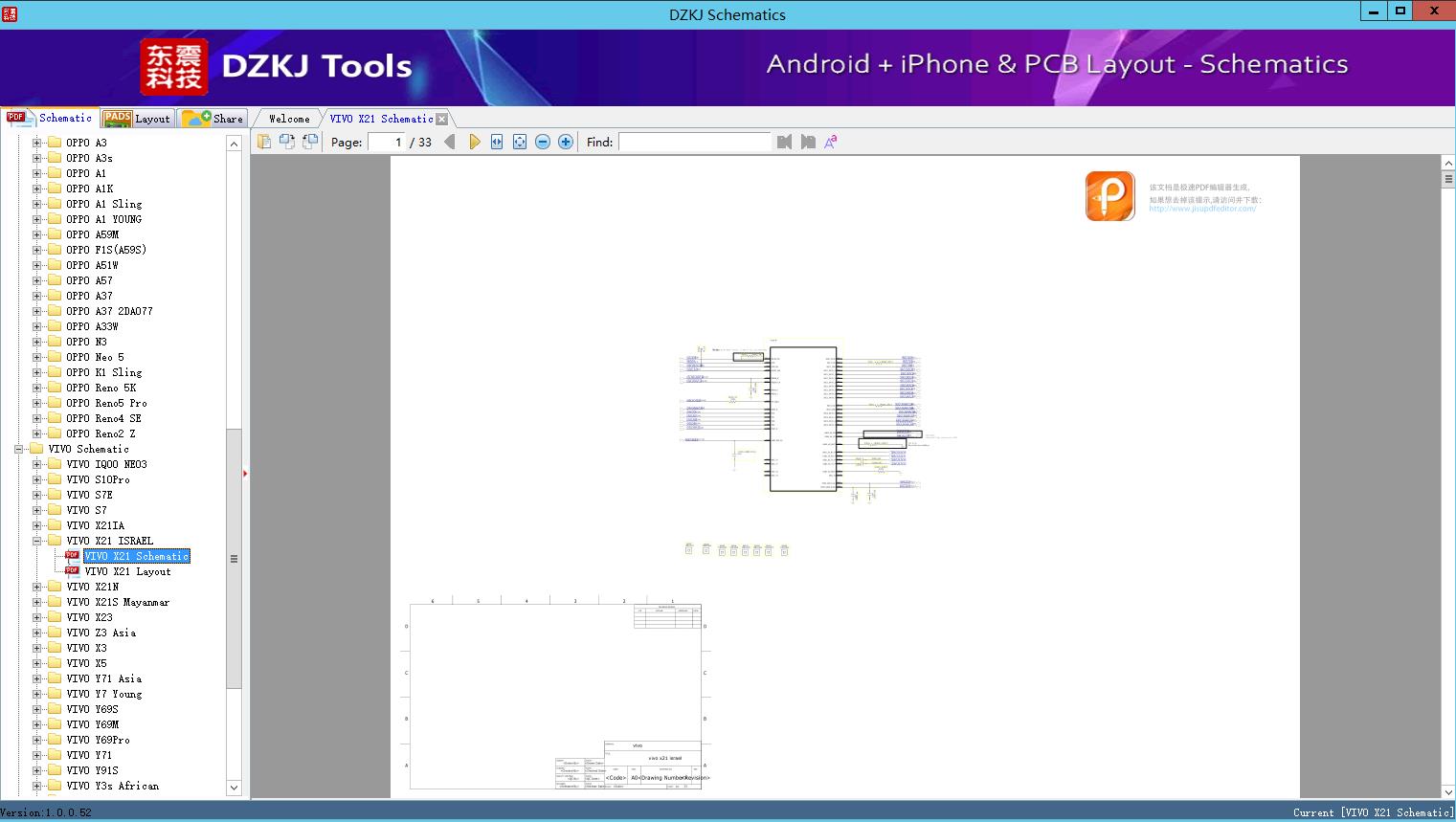
Task: Select the VIVO X21IA tree item
Action: tap(96, 525)
